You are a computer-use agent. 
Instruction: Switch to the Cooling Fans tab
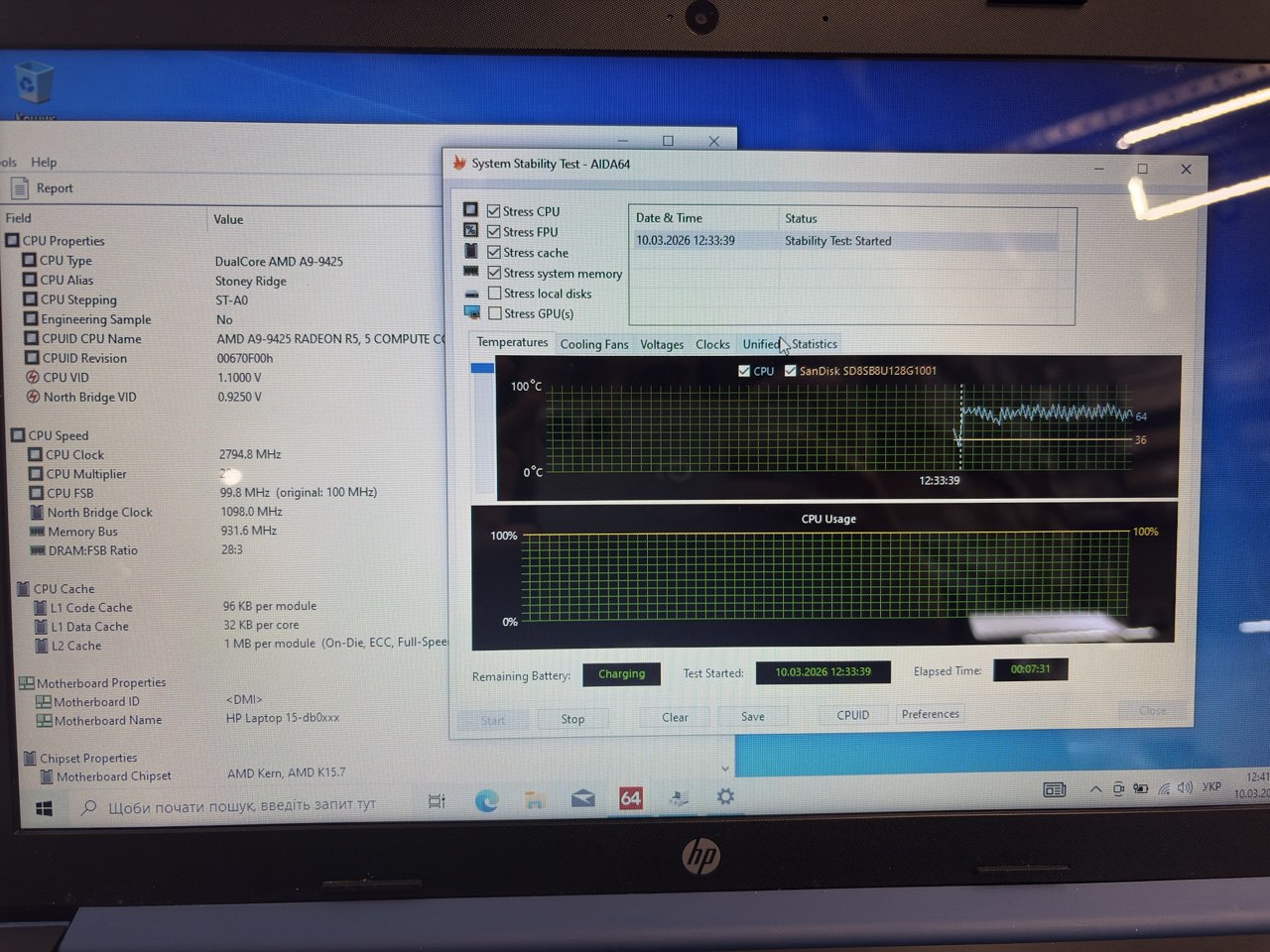pos(593,344)
